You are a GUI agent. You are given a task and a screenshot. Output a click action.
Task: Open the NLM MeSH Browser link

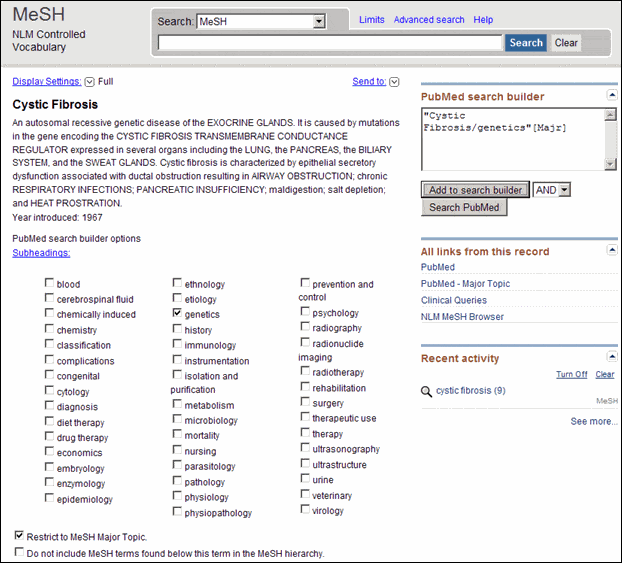[x=462, y=317]
